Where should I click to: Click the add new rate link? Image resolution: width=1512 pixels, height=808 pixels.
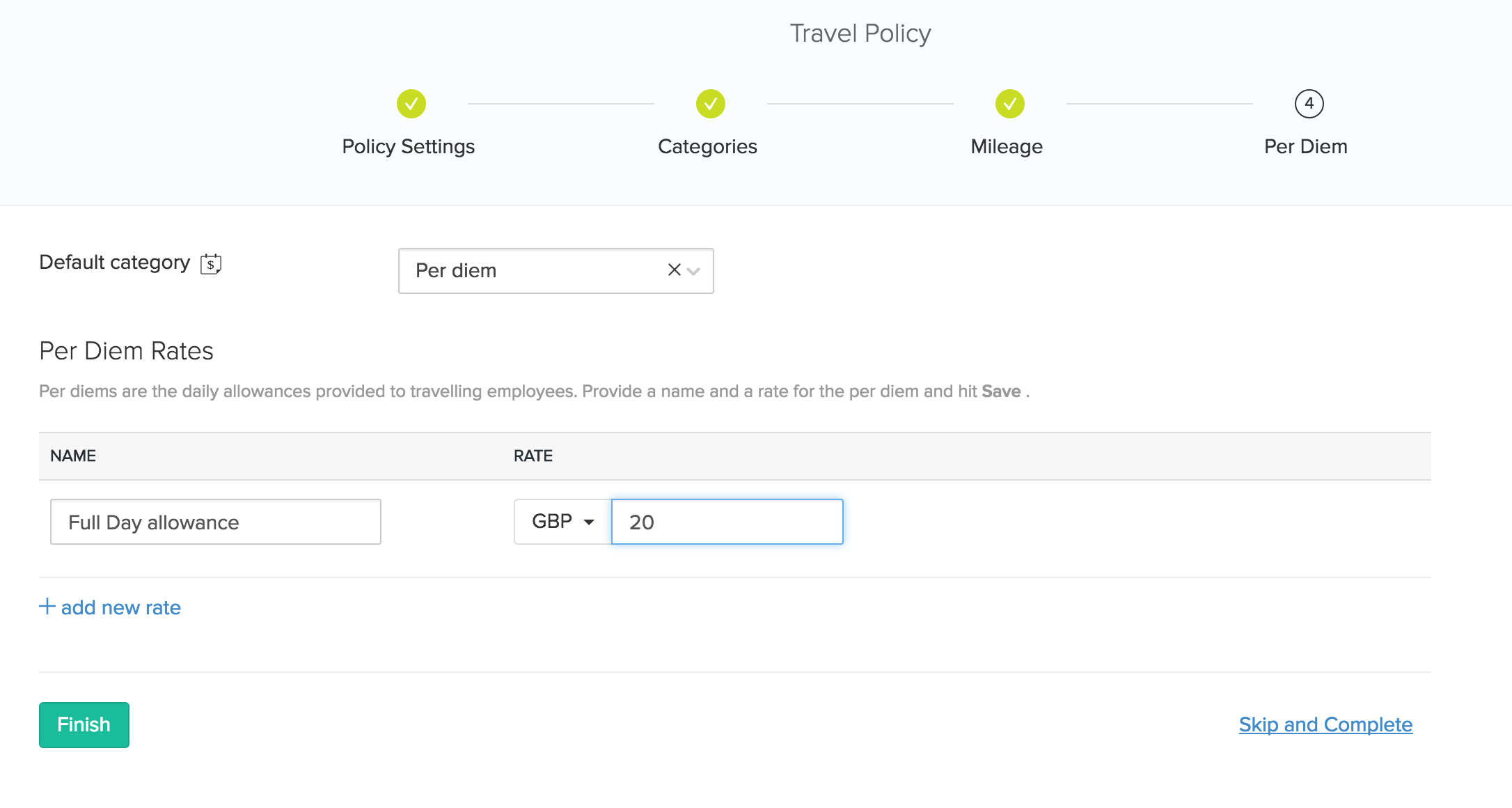point(121,607)
